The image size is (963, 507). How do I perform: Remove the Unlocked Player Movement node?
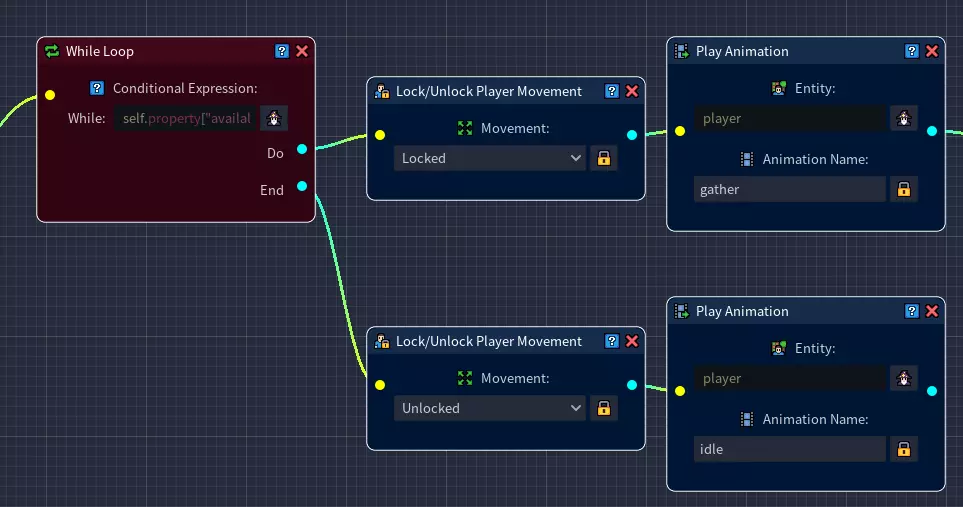tap(632, 341)
